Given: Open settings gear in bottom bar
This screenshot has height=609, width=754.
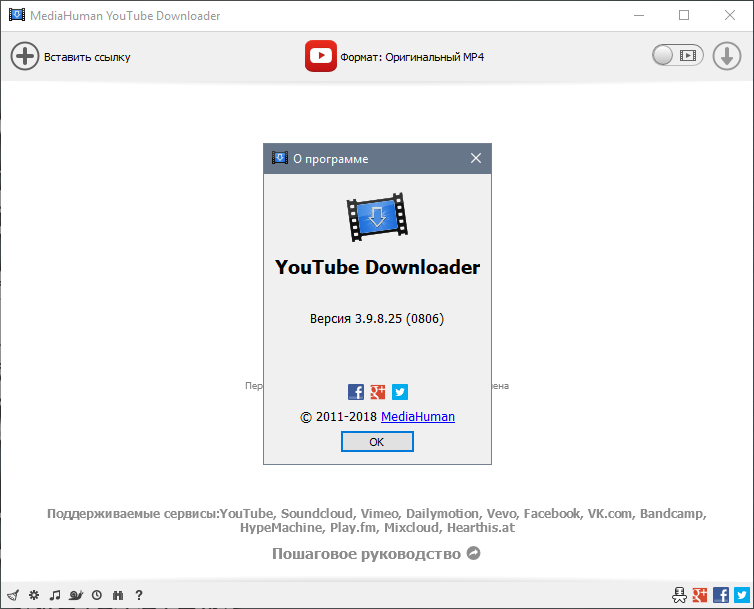Looking at the screenshot, I should tap(34, 595).
